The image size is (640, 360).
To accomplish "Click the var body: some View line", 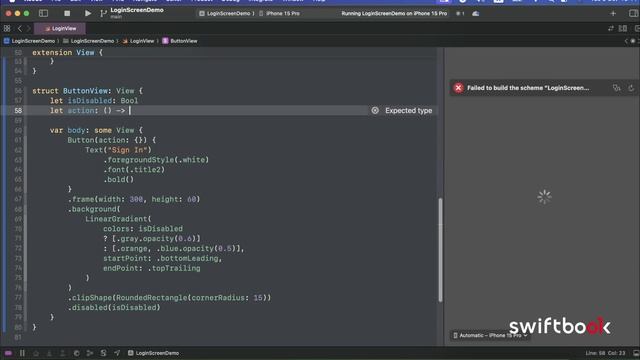I will (x=96, y=131).
